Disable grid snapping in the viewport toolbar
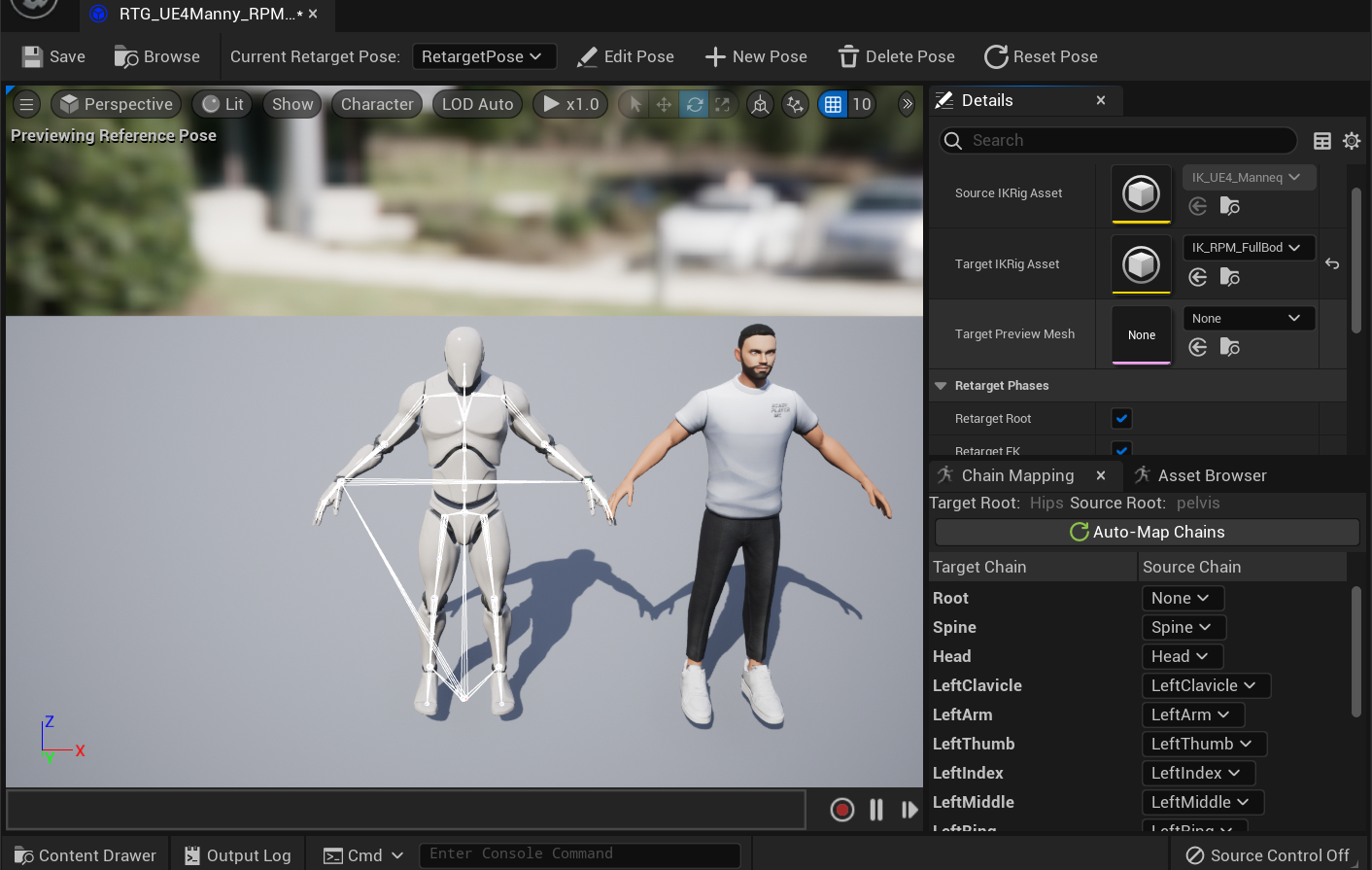This screenshot has width=1372, height=870. 832,104
